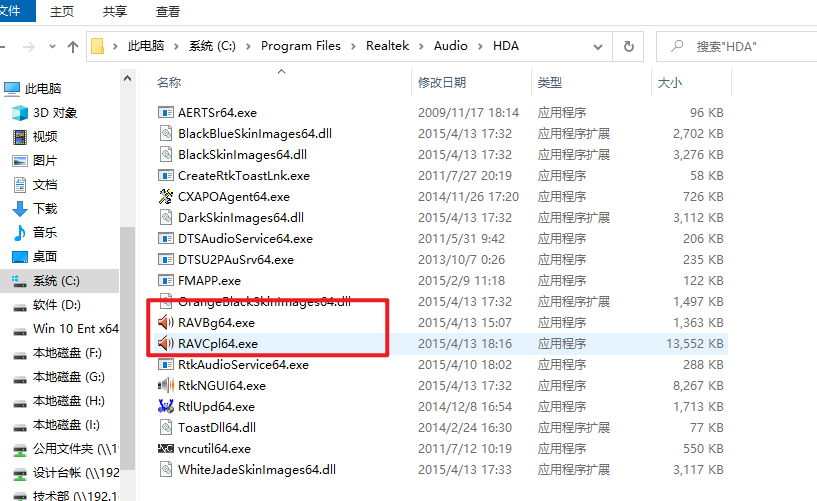Open recent locations dropdown arrow
Viewport: 817px width, 501px height.
[52, 46]
